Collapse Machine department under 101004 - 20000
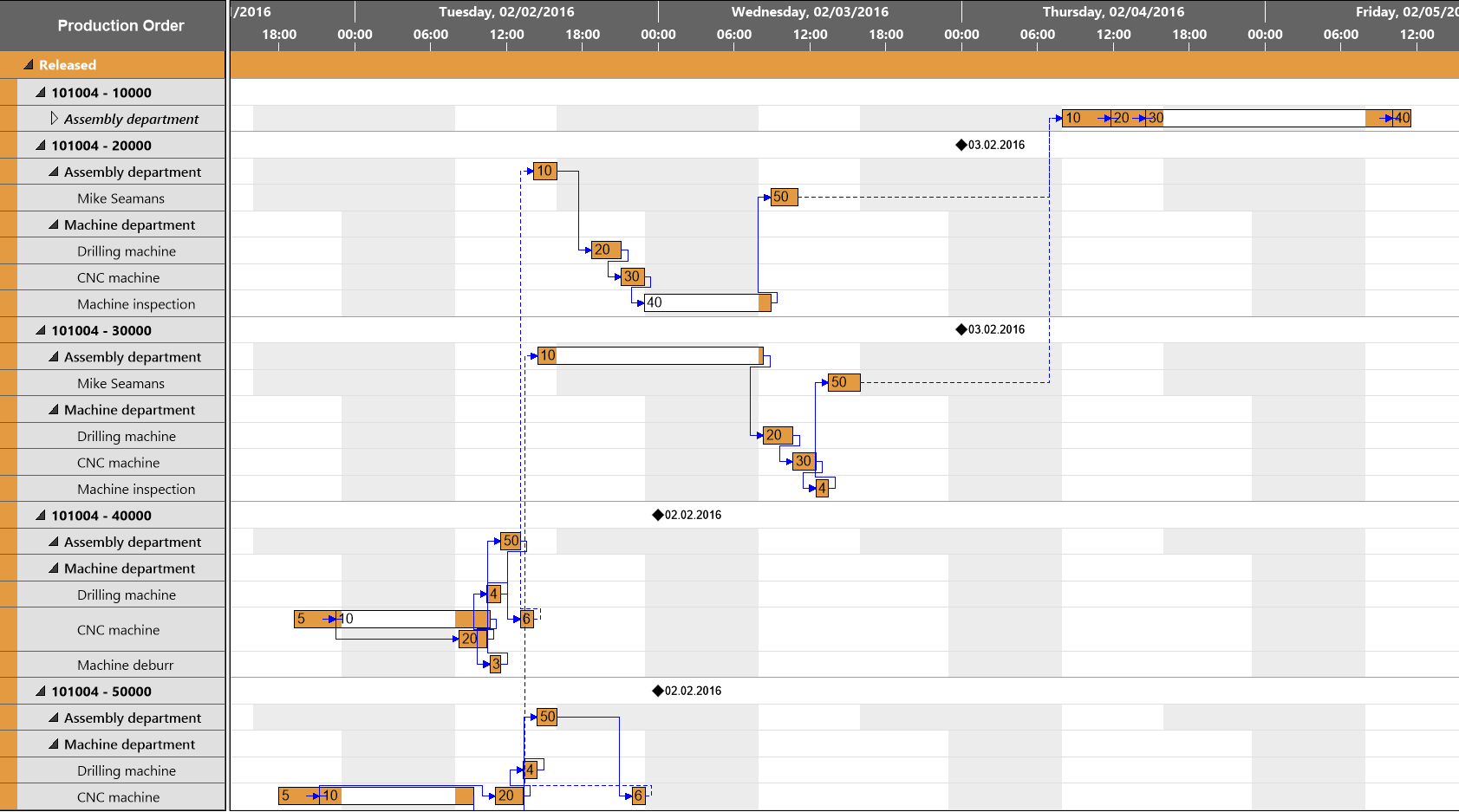 click(x=54, y=224)
